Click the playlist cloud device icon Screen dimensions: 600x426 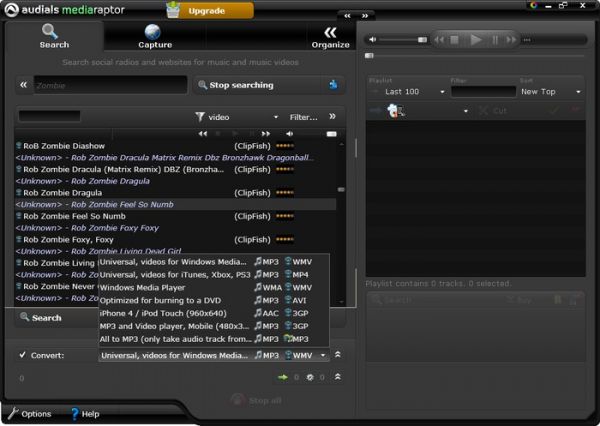coord(395,111)
